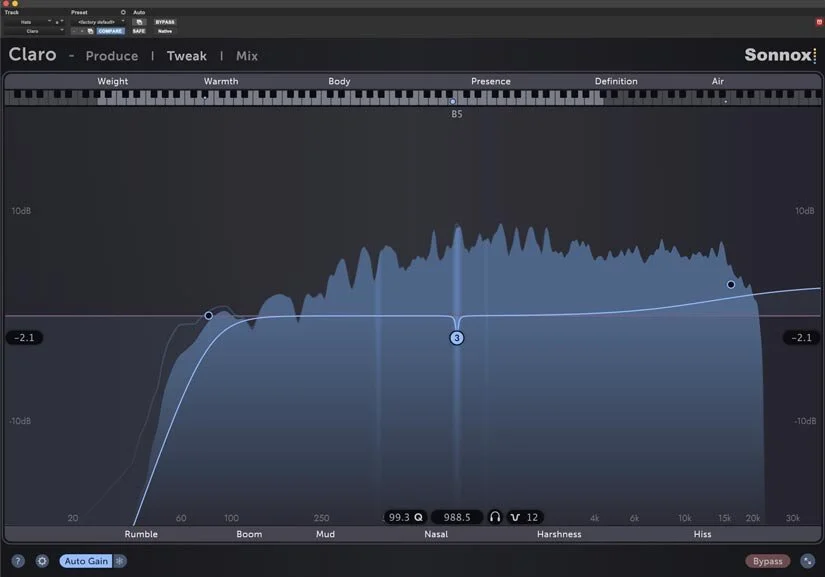Click the 10k frequency axis label
825x577 pixels.
point(685,518)
